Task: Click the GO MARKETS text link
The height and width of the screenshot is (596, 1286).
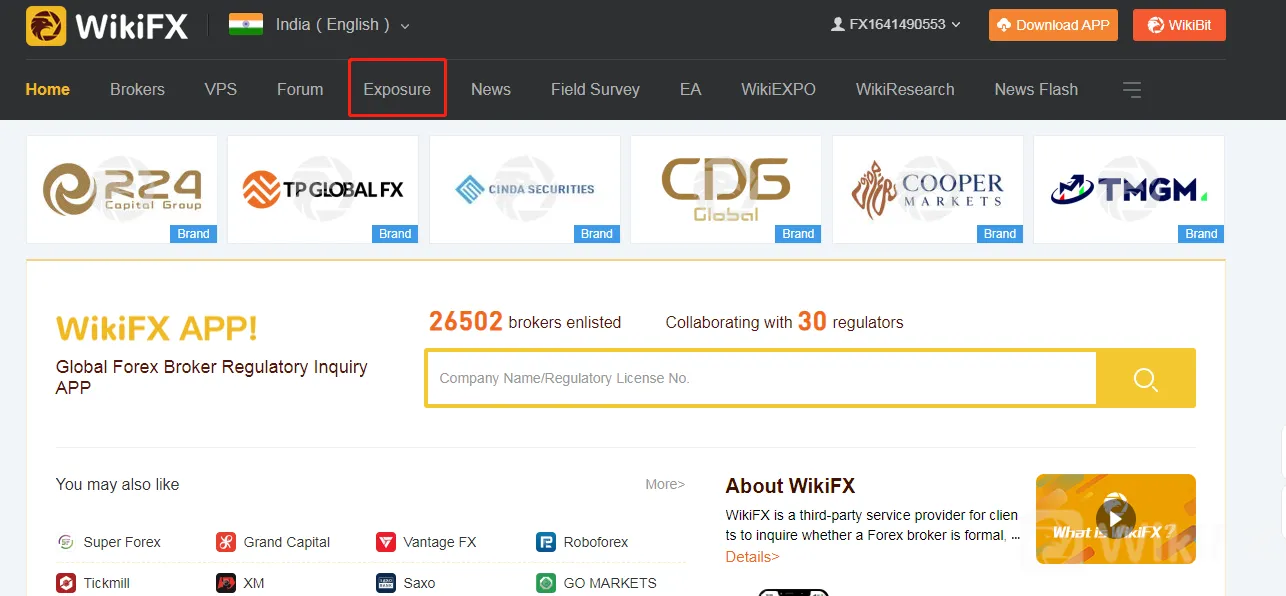Action: (610, 582)
